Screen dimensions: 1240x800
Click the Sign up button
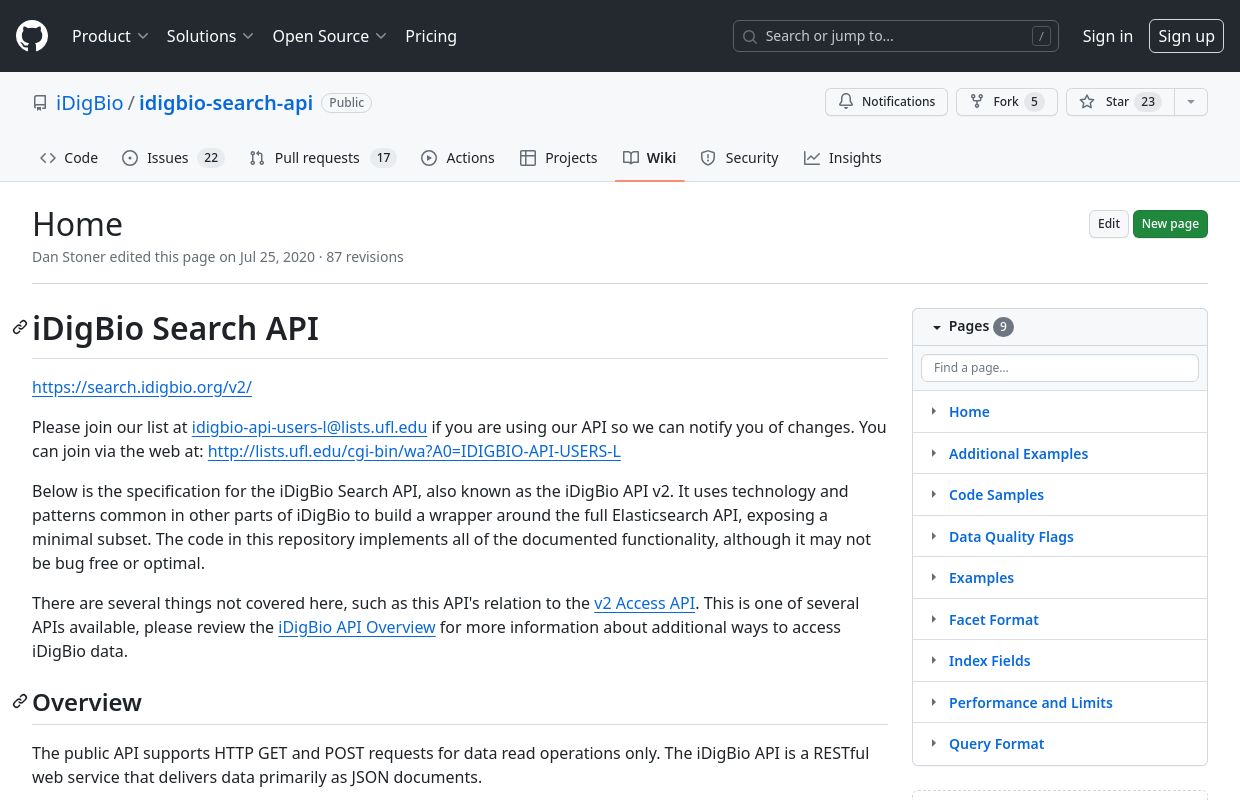point(1186,36)
